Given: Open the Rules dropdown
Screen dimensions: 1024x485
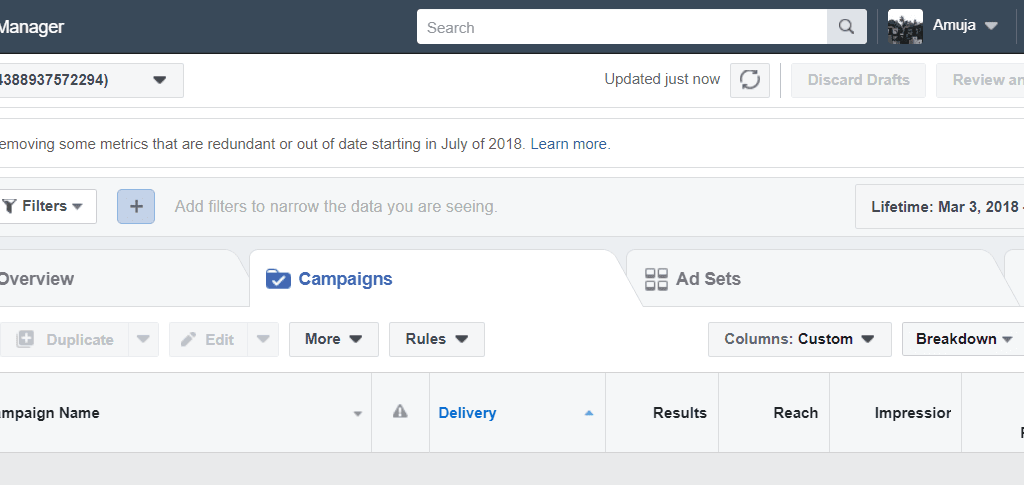Looking at the screenshot, I should pyautogui.click(x=437, y=339).
